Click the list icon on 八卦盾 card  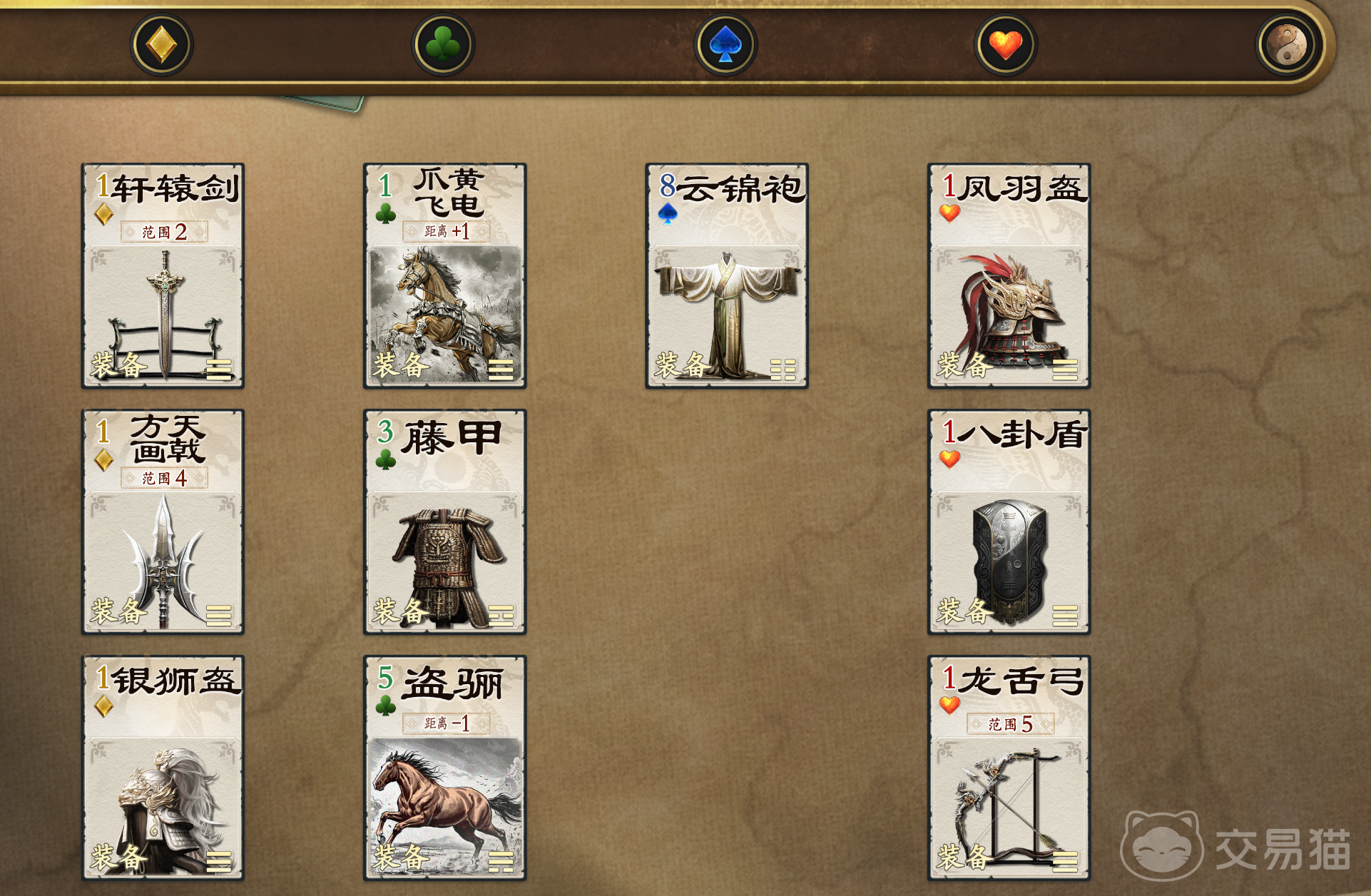pyautogui.click(x=1065, y=616)
